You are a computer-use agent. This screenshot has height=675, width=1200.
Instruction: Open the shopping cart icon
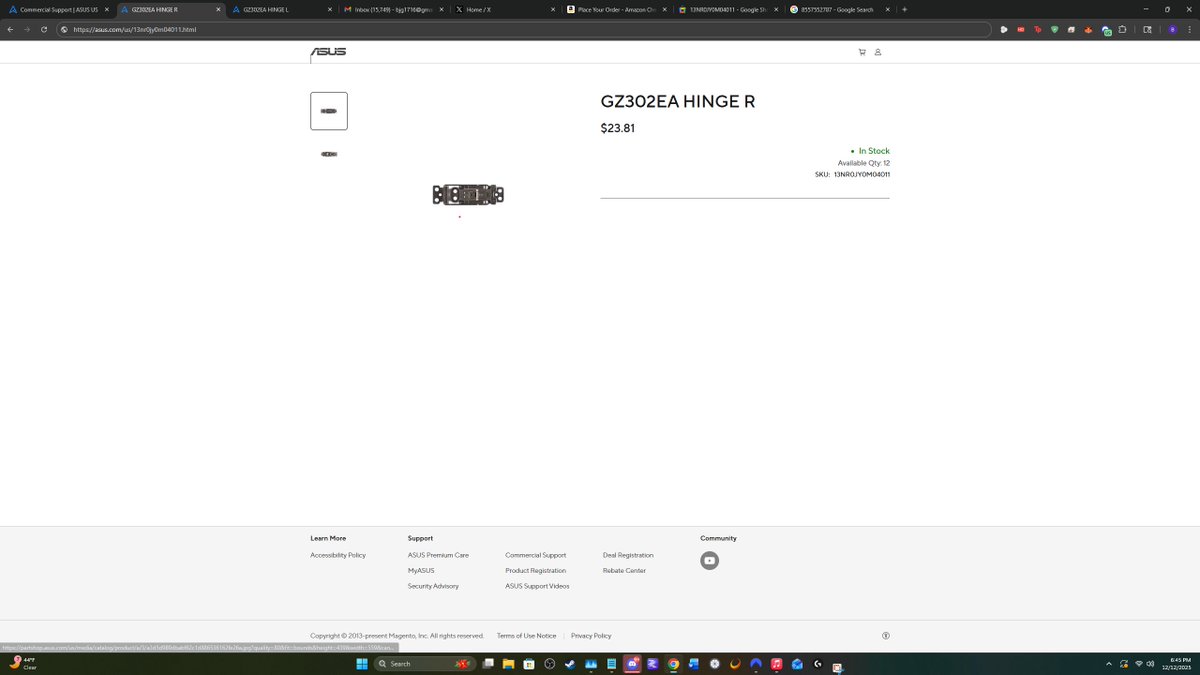point(862,52)
